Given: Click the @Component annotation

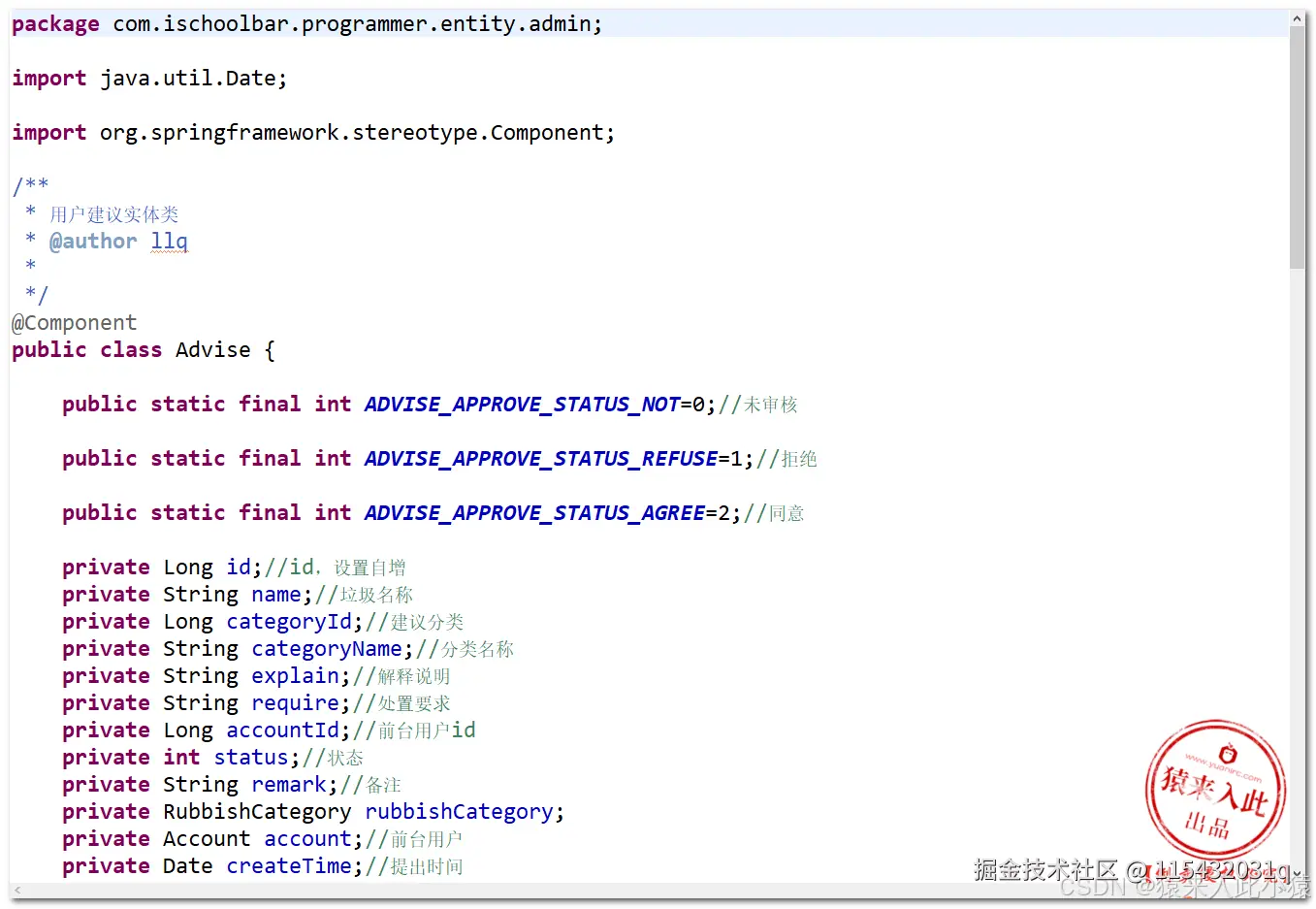Looking at the screenshot, I should tap(75, 323).
